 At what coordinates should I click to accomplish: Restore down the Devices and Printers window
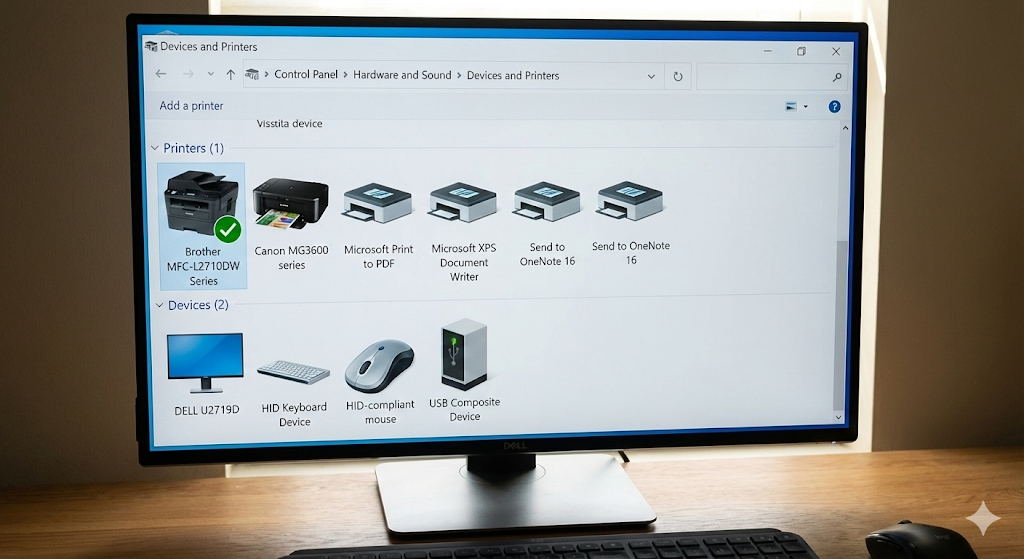(x=801, y=51)
